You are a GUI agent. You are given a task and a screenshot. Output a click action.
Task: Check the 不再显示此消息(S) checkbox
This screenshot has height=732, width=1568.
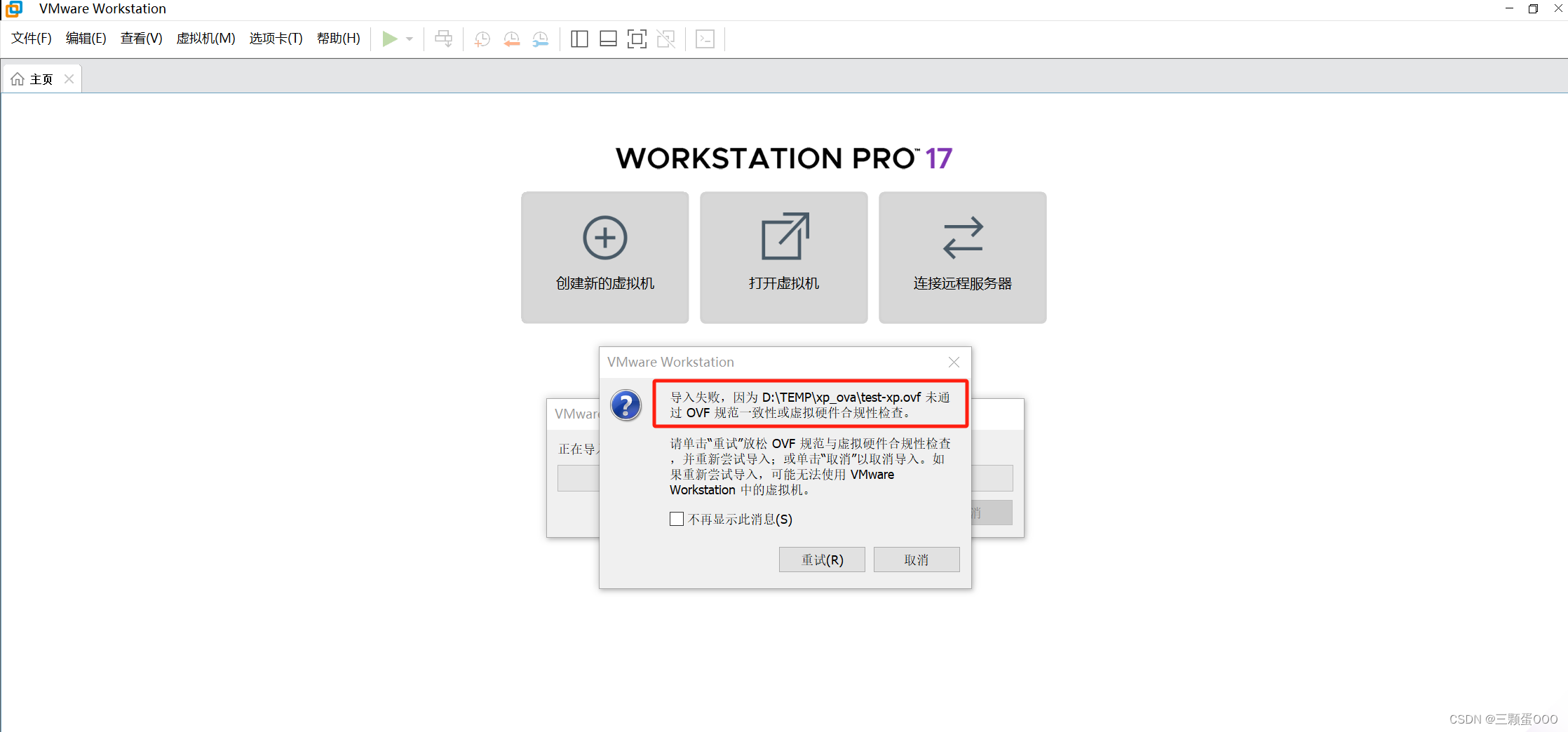677,520
